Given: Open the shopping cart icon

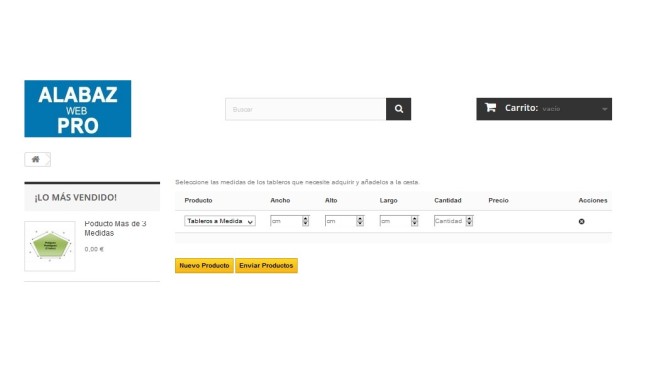Looking at the screenshot, I should (x=490, y=108).
